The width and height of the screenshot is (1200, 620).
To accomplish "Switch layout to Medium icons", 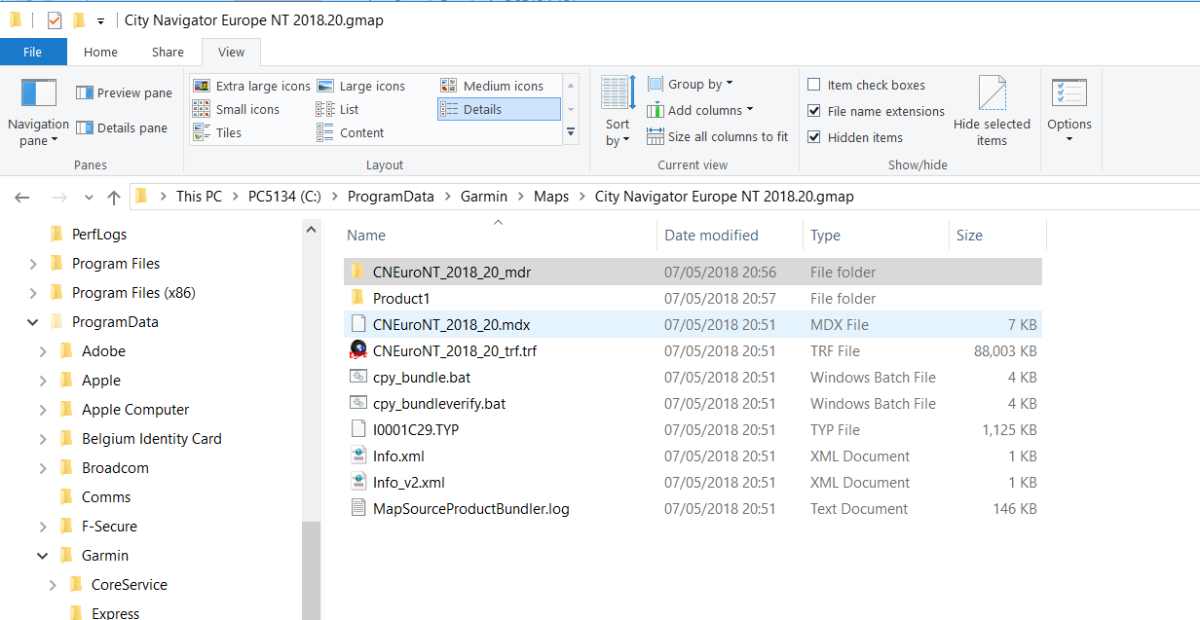I will pos(491,86).
